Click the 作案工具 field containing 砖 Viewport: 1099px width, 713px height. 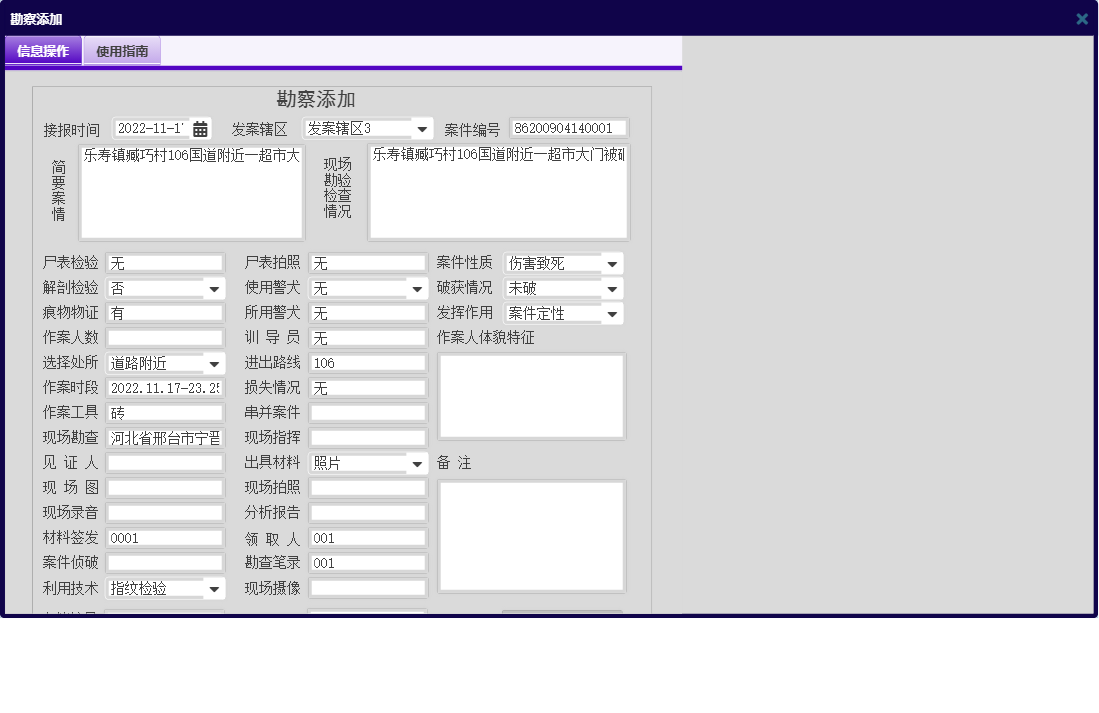[165, 412]
